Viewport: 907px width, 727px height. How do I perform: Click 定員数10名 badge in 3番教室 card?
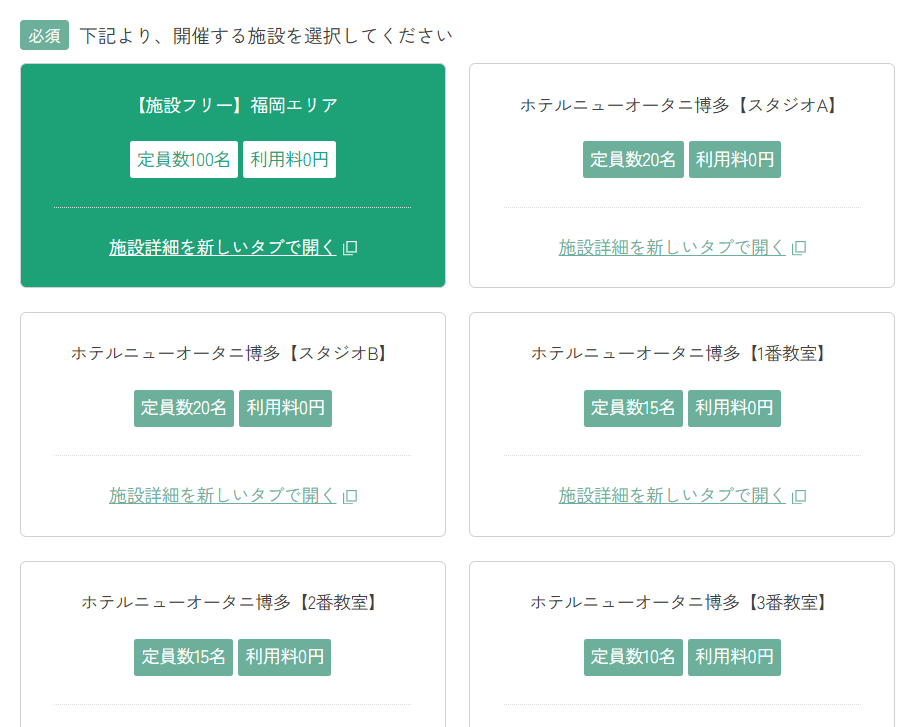tap(633, 657)
